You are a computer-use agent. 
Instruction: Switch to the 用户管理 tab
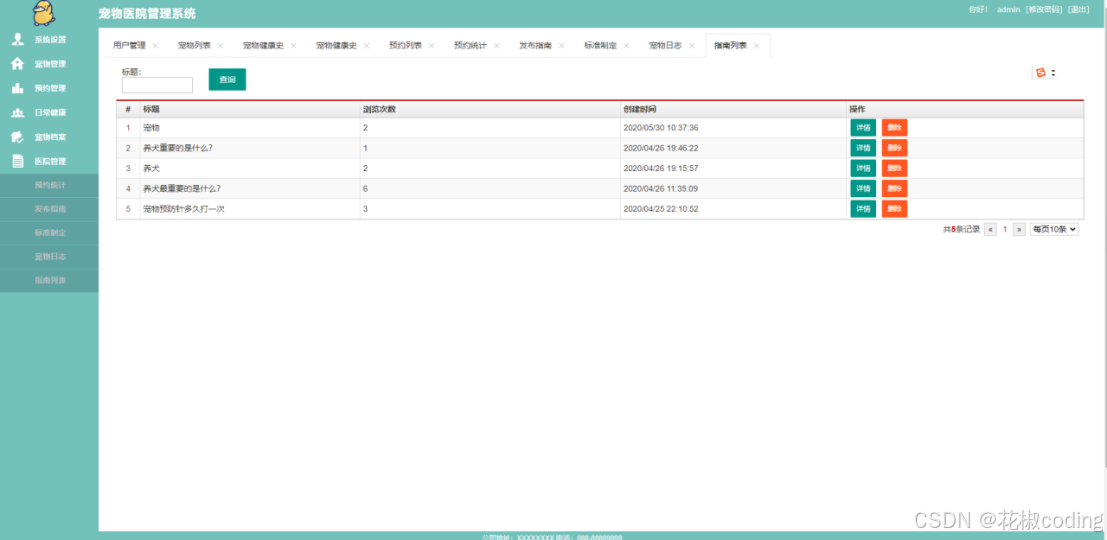point(129,45)
